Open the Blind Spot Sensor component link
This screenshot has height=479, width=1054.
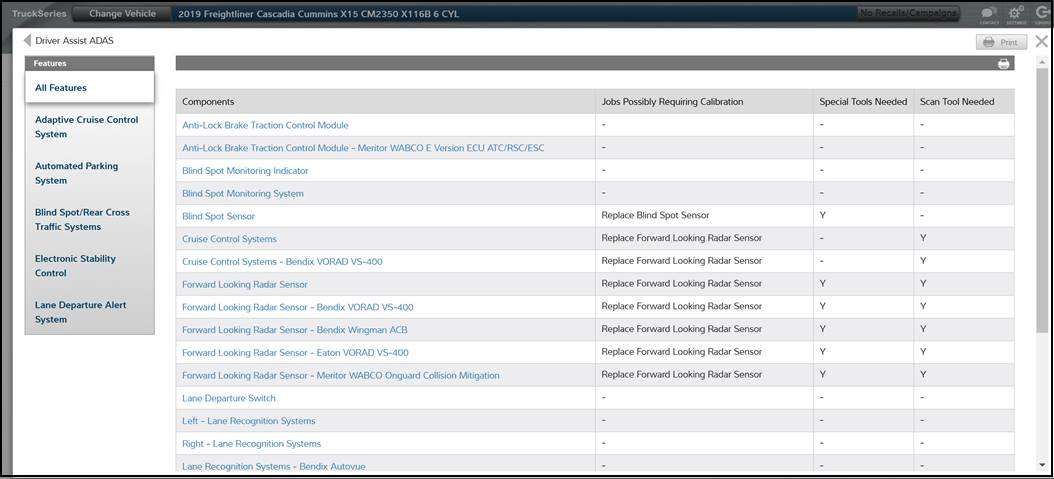218,216
